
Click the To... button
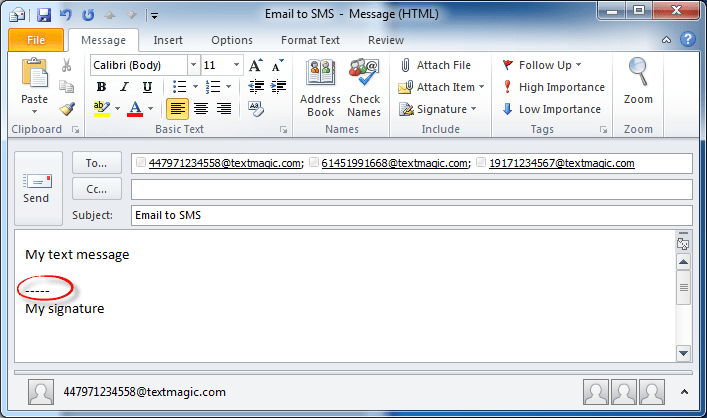96,163
